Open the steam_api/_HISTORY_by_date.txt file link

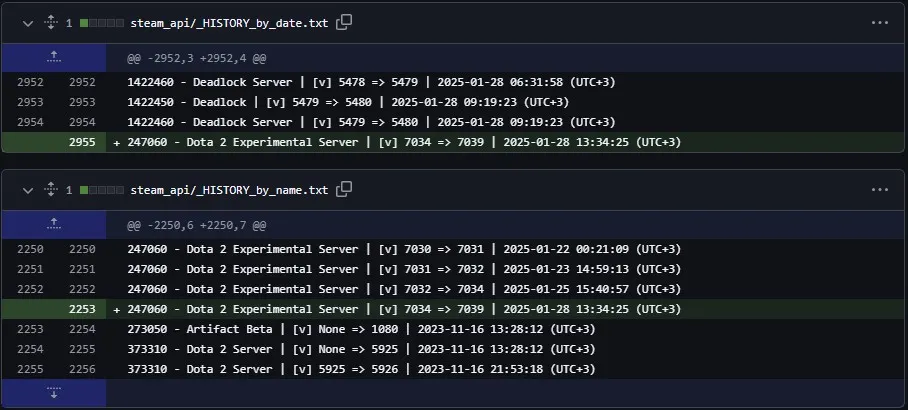click(x=229, y=23)
